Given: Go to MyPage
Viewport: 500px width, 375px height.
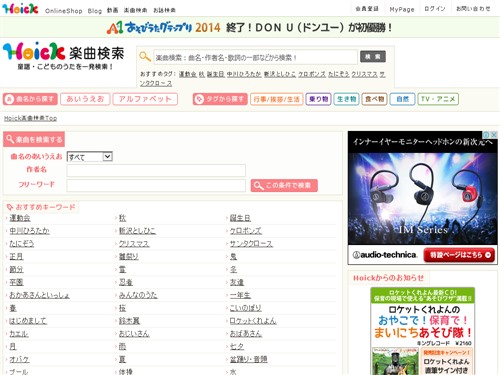Looking at the screenshot, I should click(x=402, y=9).
